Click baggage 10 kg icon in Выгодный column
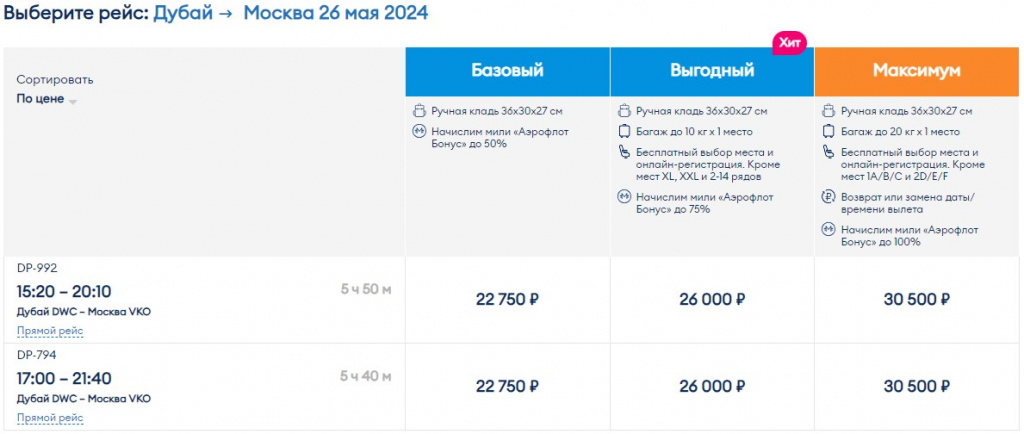The height and width of the screenshot is (434, 1024). click(x=624, y=131)
